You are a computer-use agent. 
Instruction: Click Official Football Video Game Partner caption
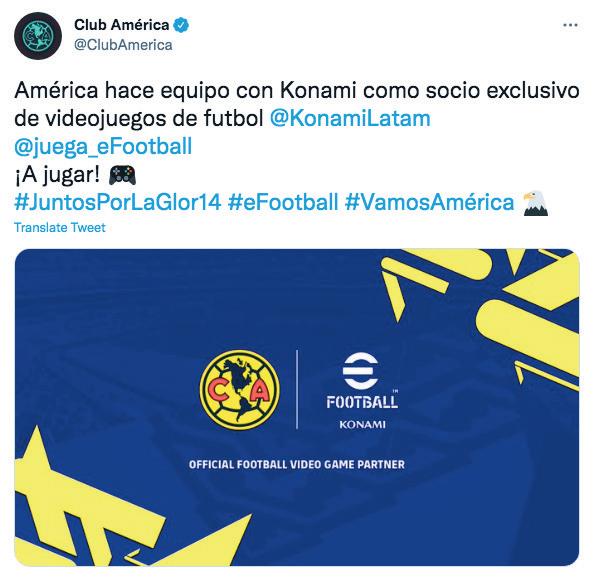[297, 465]
